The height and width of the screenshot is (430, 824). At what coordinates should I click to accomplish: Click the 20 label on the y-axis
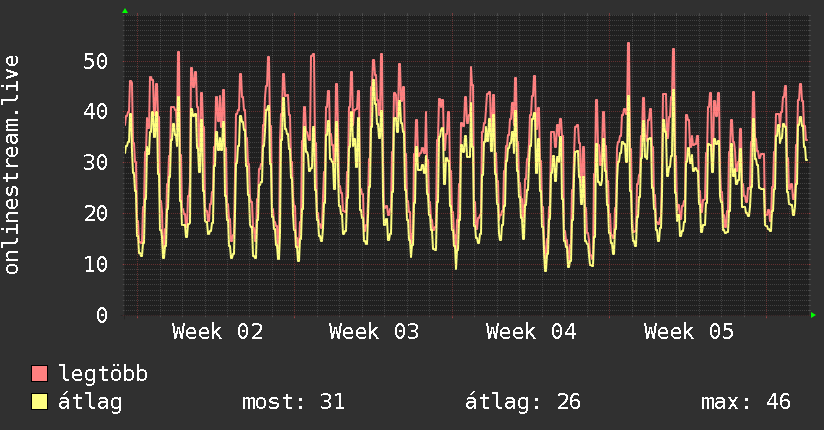(95, 213)
